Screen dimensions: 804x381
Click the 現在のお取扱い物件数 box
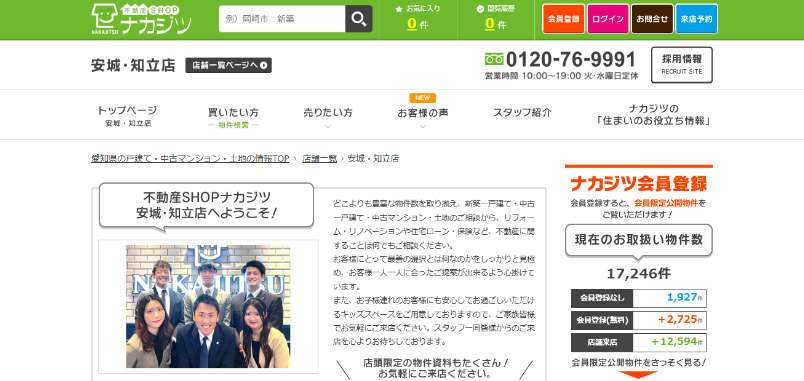[x=638, y=239]
